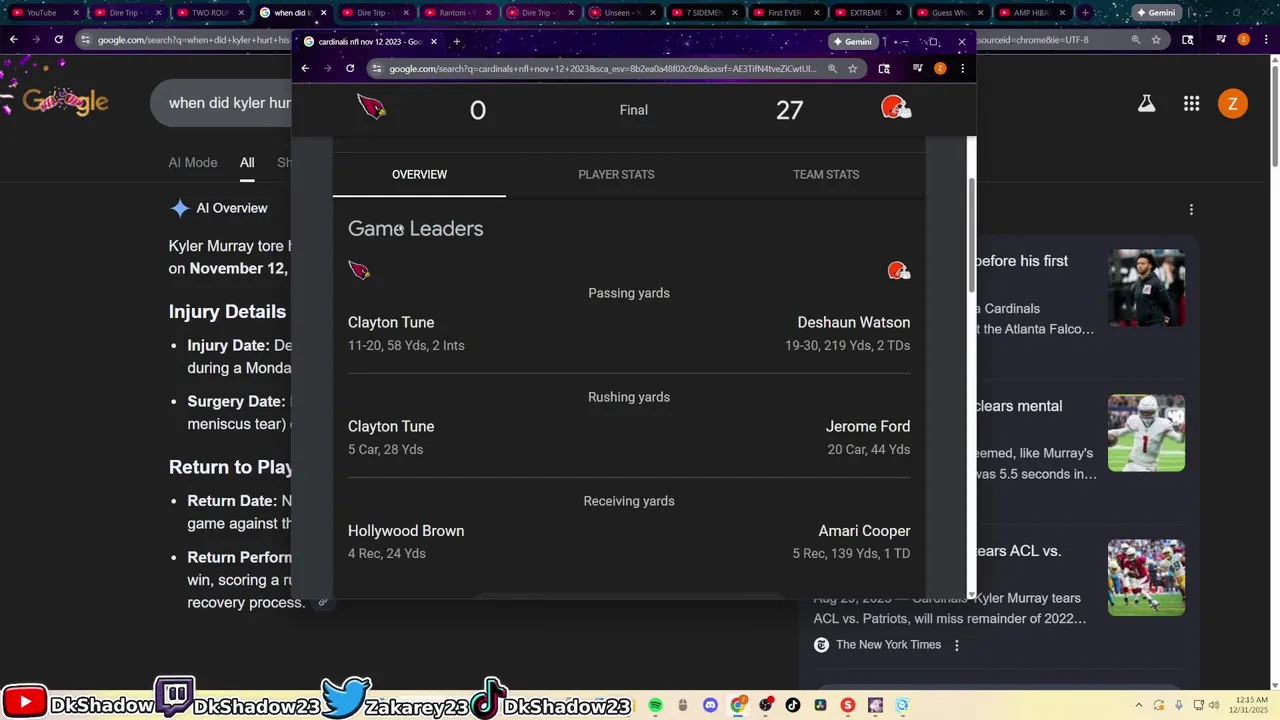The height and width of the screenshot is (720, 1280).
Task: Select the OVERVIEW tab
Action: (x=419, y=174)
